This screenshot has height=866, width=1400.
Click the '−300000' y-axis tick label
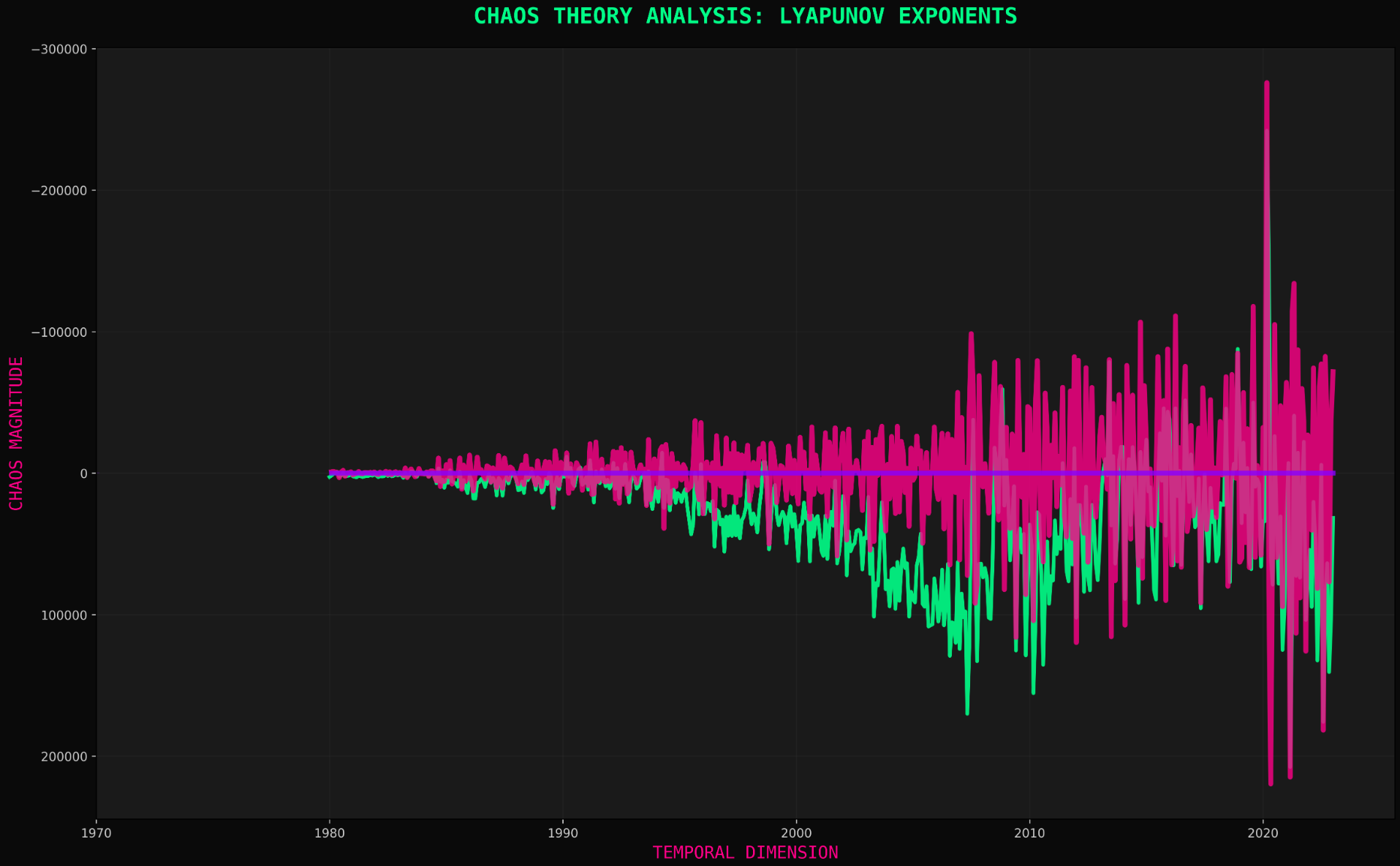[59, 50]
